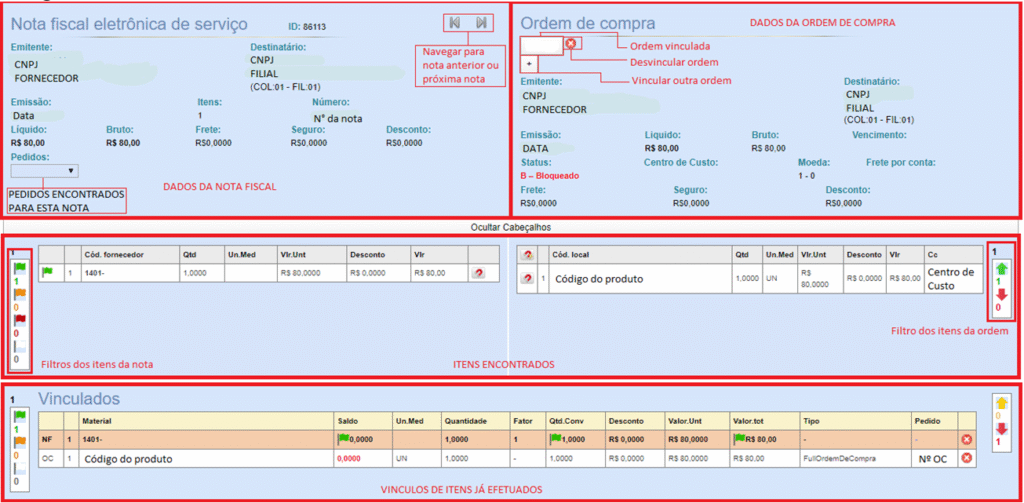This screenshot has height=503, width=1024.
Task: Click the linked order number input field
Action: [541, 44]
